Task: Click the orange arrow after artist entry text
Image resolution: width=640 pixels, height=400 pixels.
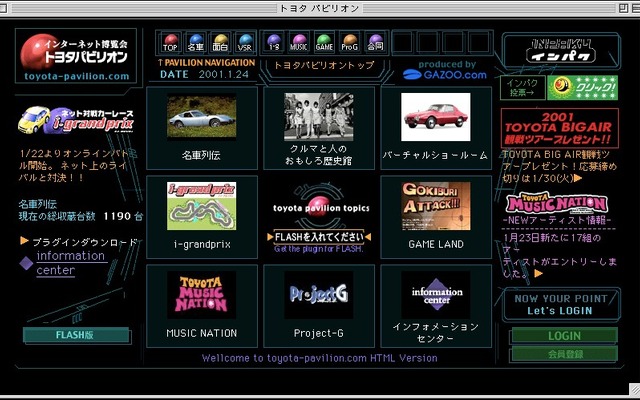Action: coord(539,273)
